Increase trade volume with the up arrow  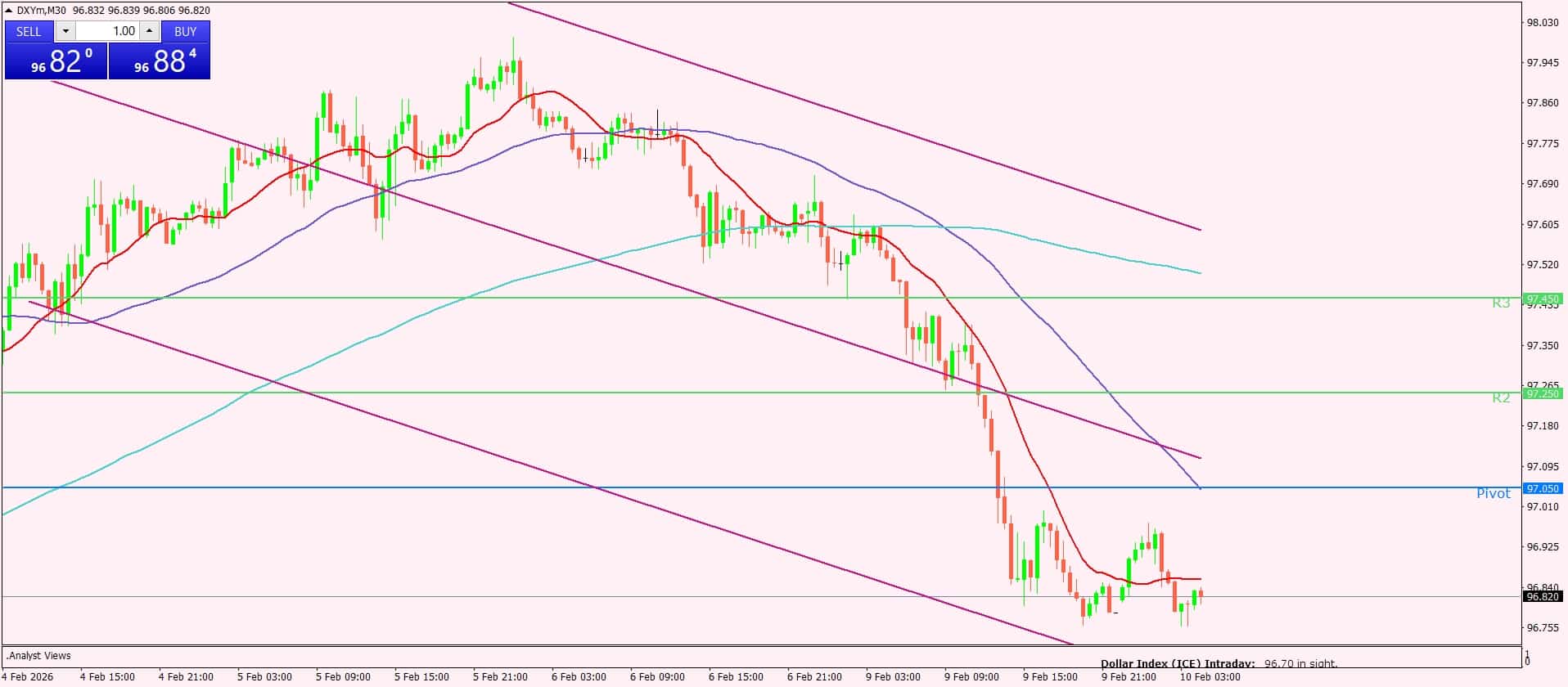[149, 31]
